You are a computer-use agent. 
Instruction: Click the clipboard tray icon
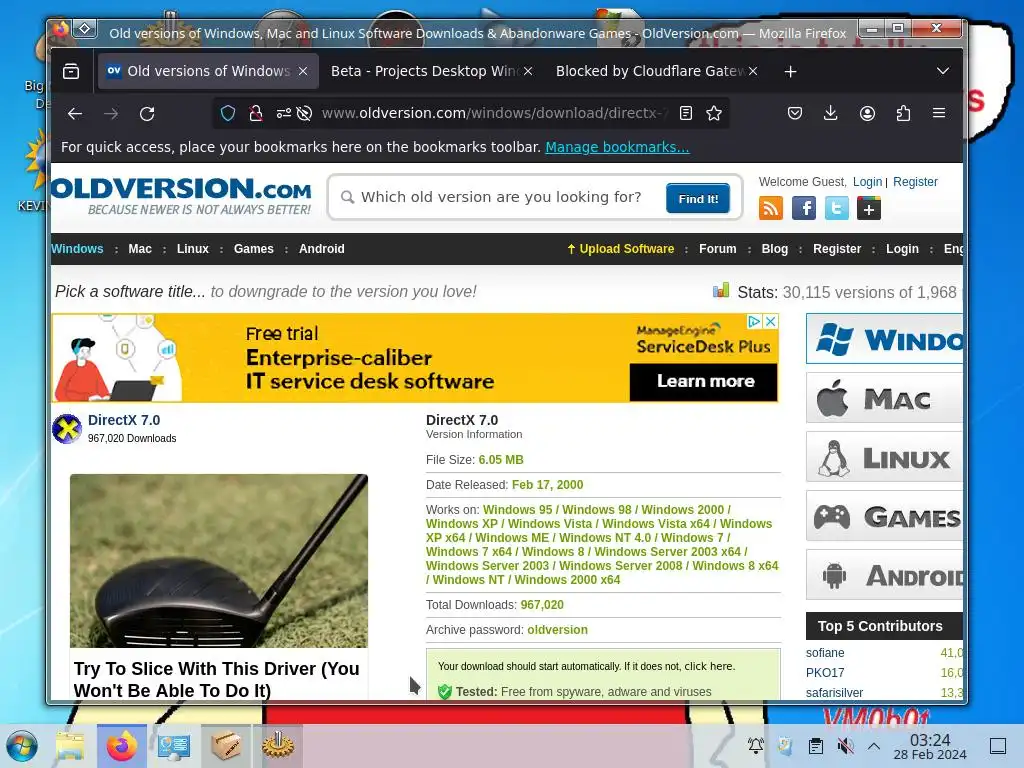point(815,745)
